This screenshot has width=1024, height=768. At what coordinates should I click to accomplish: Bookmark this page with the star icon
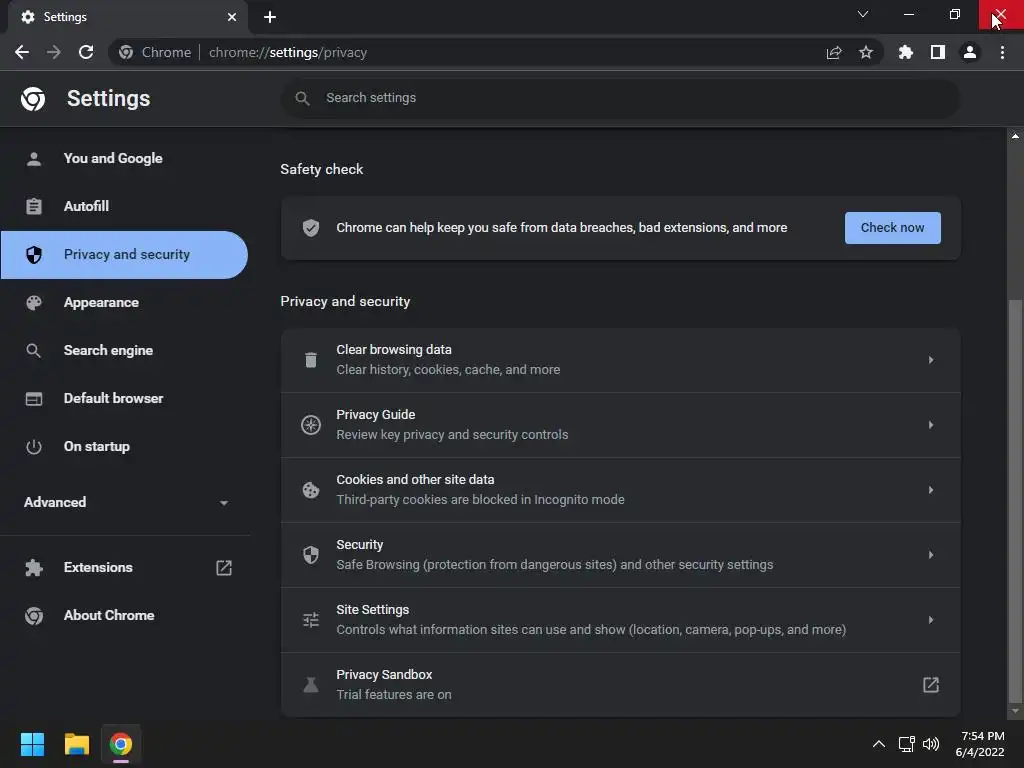(866, 52)
